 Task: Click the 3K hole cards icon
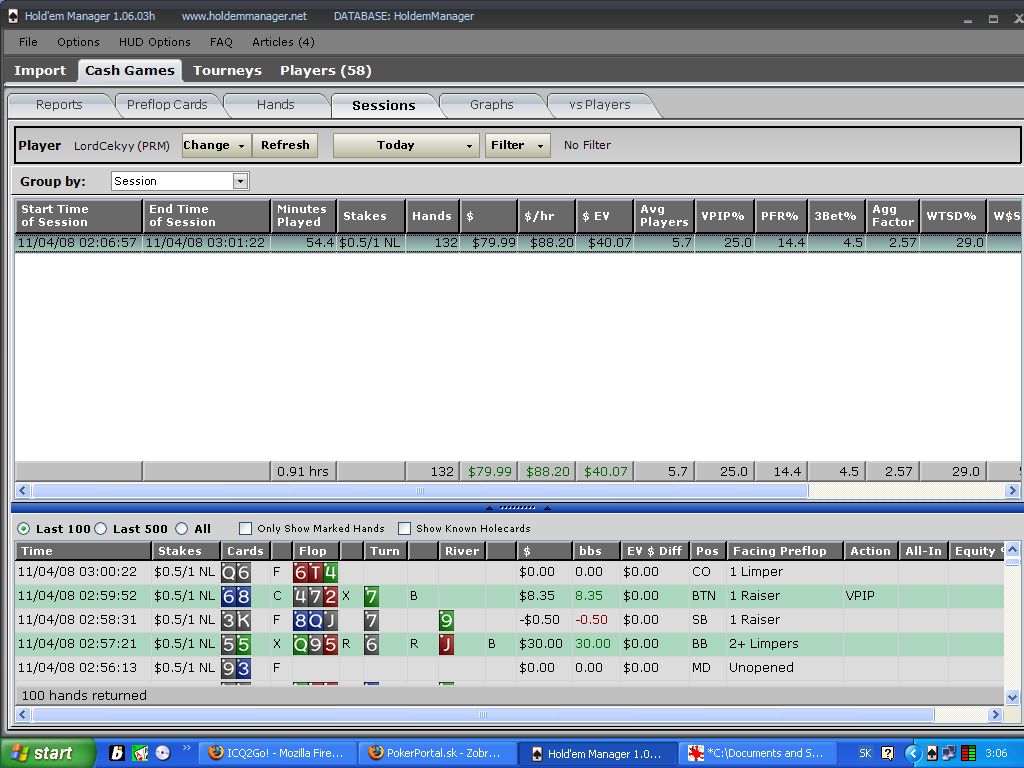click(236, 620)
